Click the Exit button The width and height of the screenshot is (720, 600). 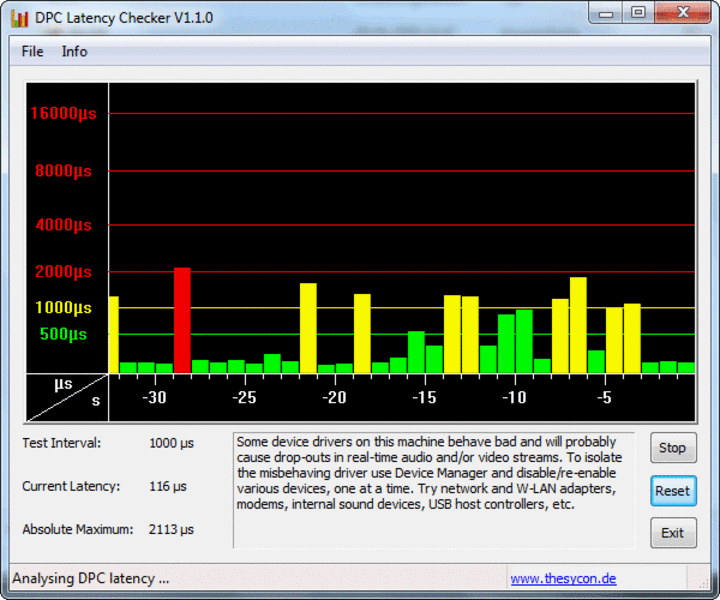coord(673,533)
